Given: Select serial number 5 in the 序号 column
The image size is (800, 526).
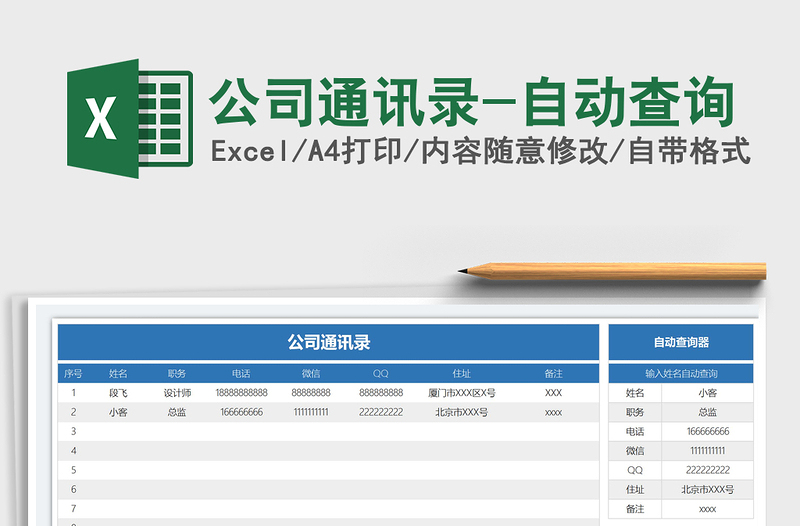Looking at the screenshot, I should pyautogui.click(x=73, y=470).
